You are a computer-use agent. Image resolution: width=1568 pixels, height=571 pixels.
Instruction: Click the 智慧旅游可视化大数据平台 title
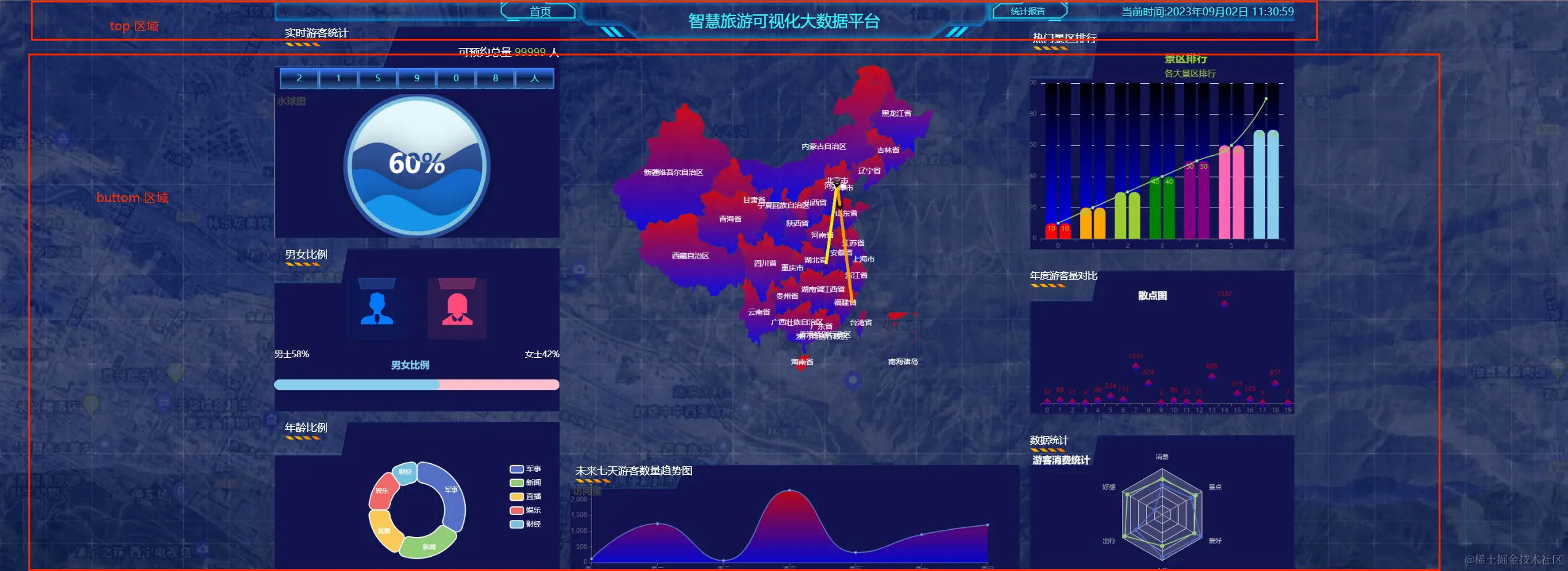tap(784, 22)
